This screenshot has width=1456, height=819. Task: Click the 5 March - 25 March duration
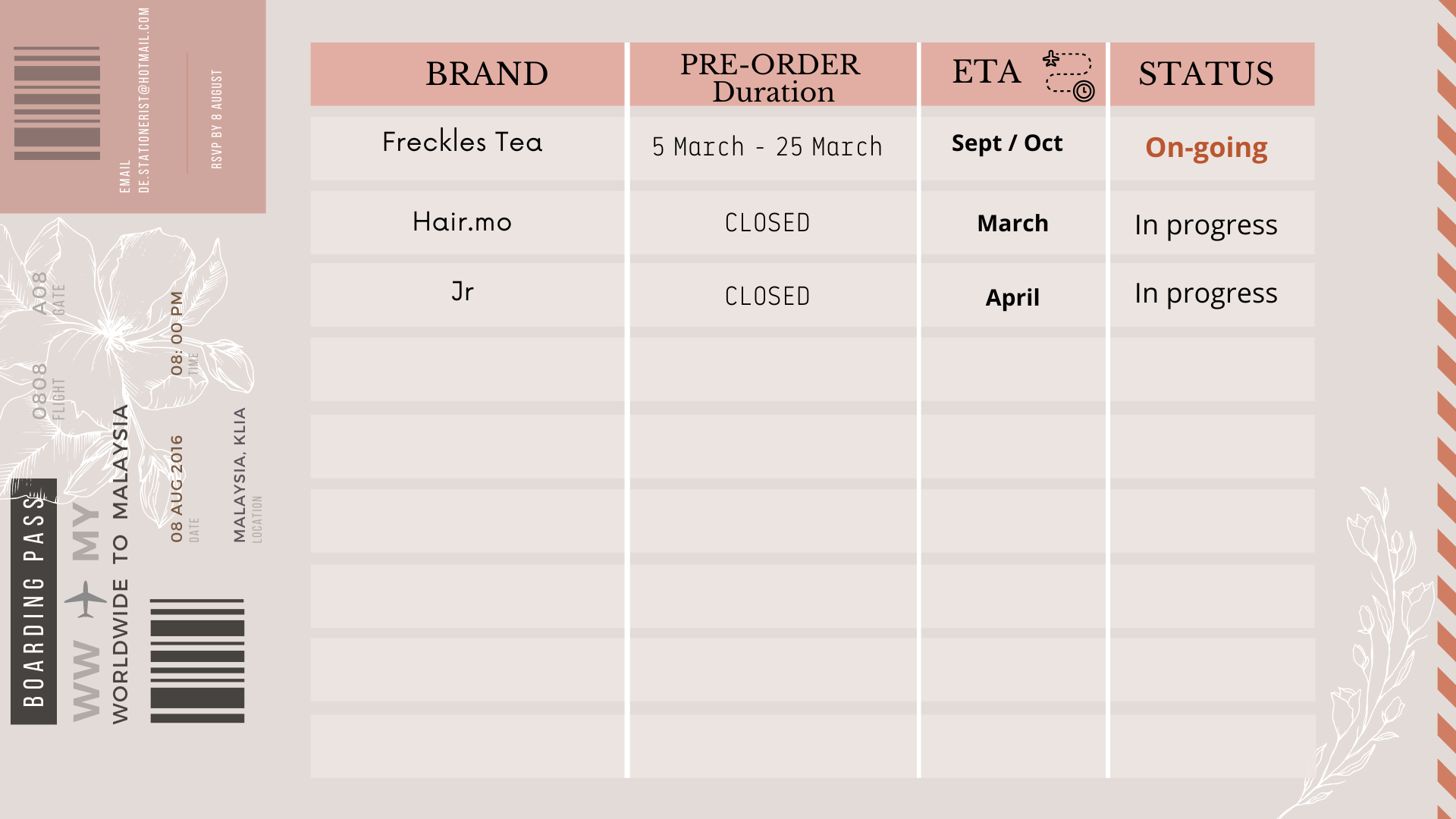767,146
